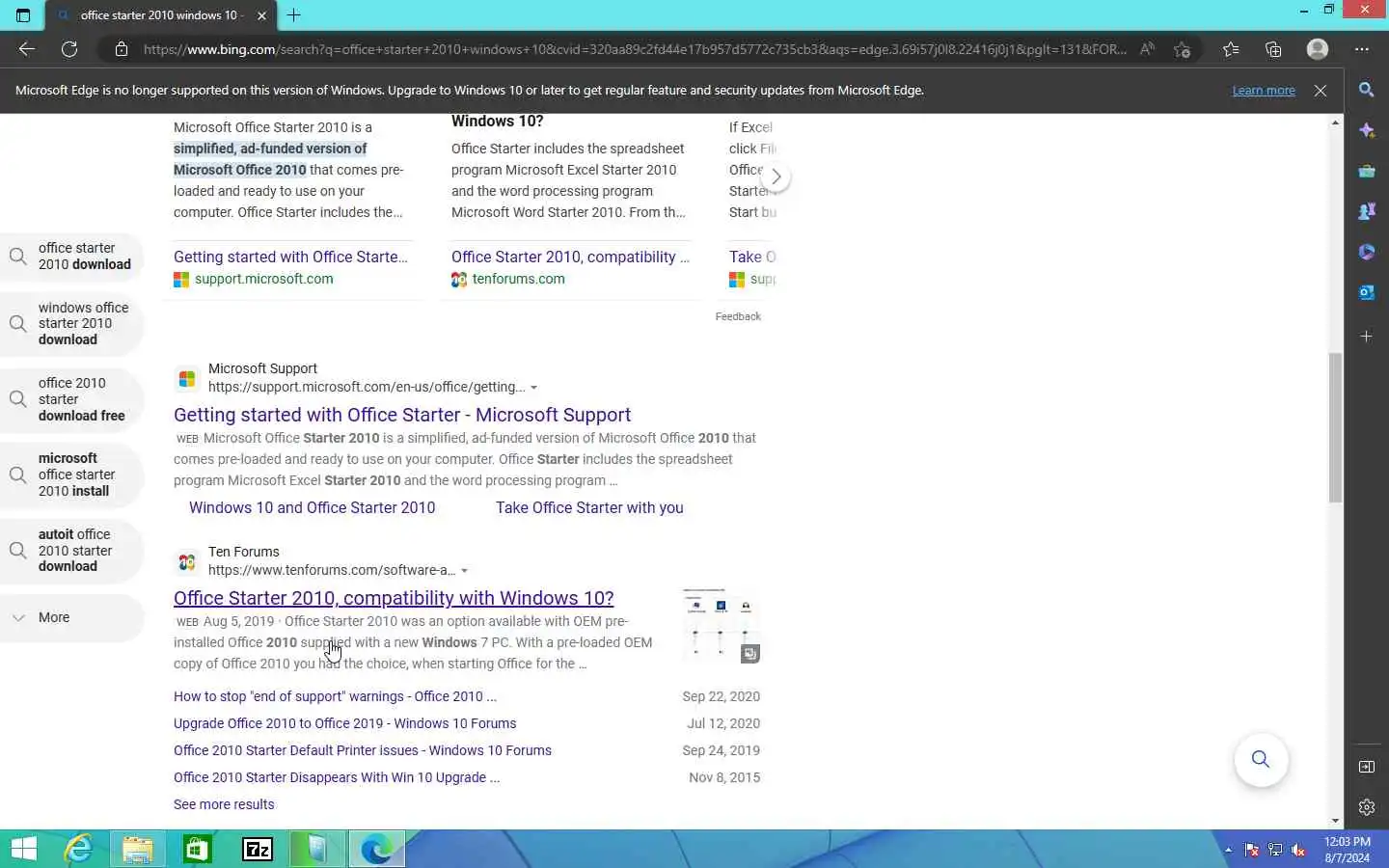1389x868 pixels.
Task: Pick microsoft office starter 2010 install suggestion
Action: (72, 475)
